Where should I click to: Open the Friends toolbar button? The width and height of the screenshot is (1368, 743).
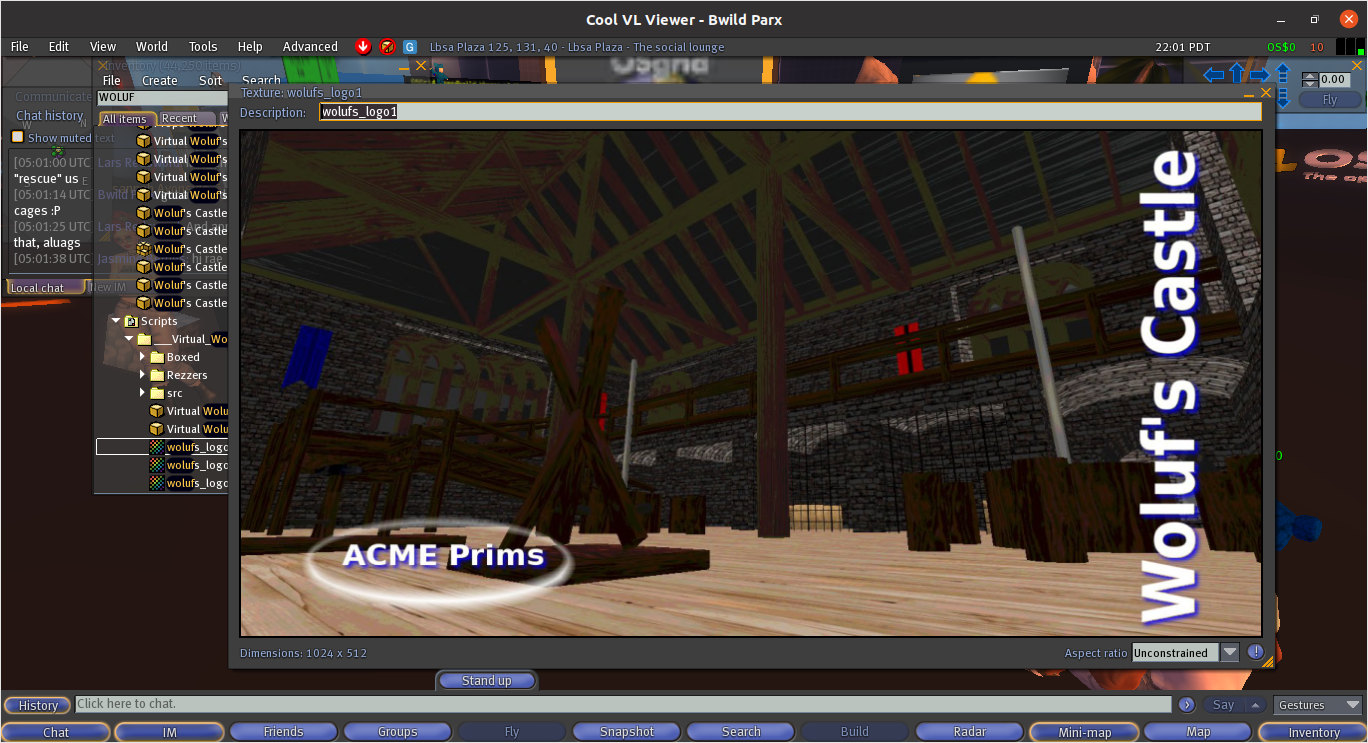pos(283,732)
